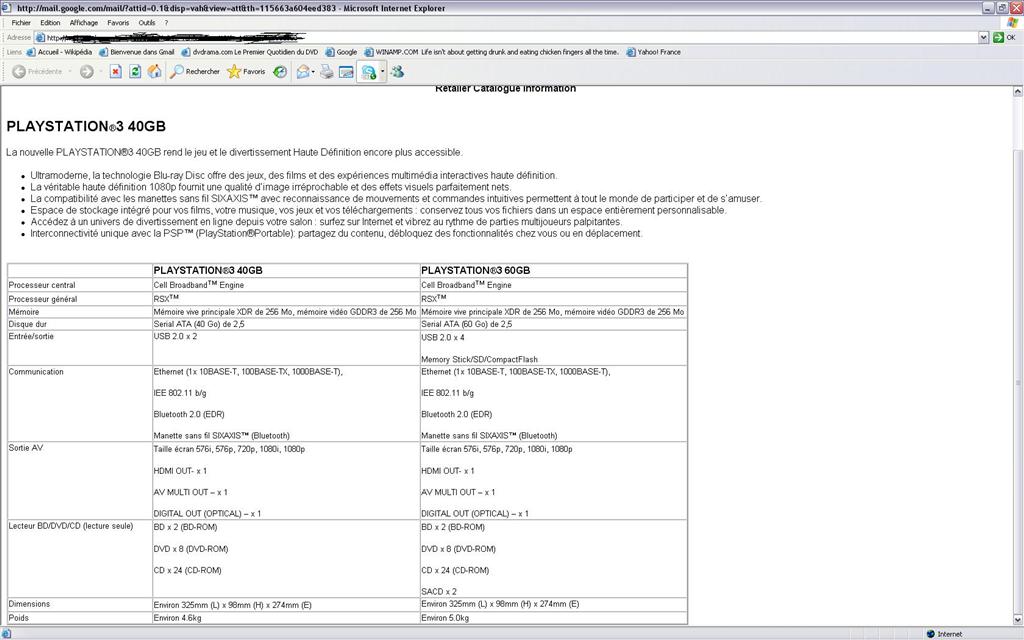
Task: Open the Edition menu
Action: point(50,23)
